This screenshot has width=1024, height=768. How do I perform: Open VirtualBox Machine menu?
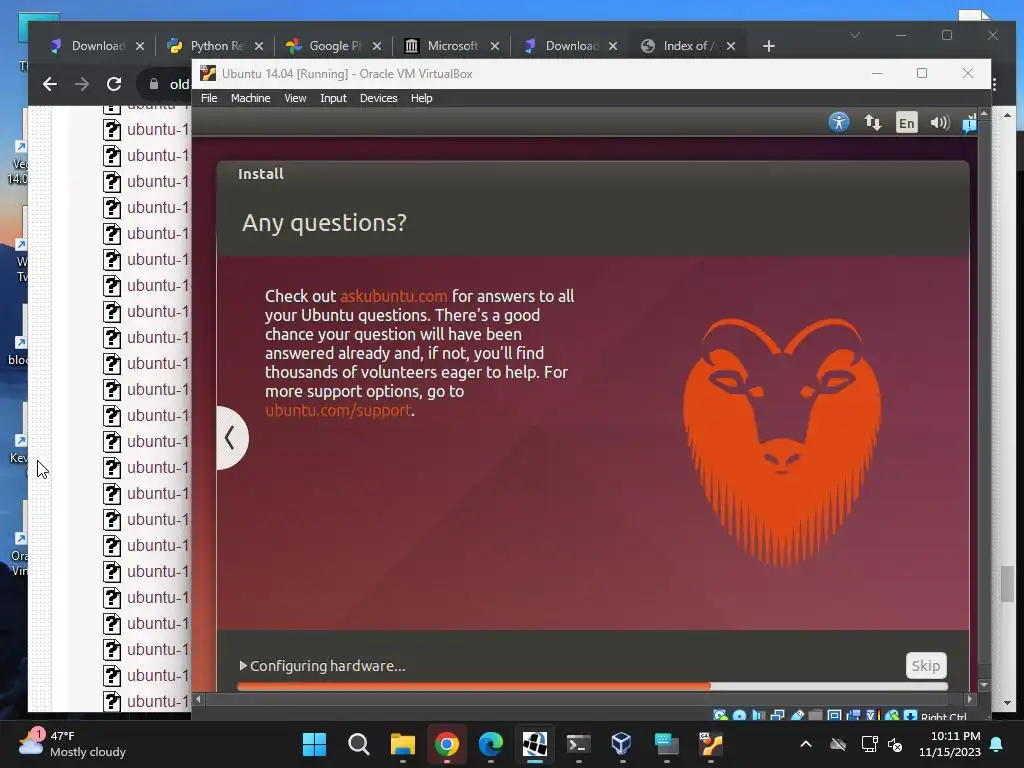click(250, 98)
